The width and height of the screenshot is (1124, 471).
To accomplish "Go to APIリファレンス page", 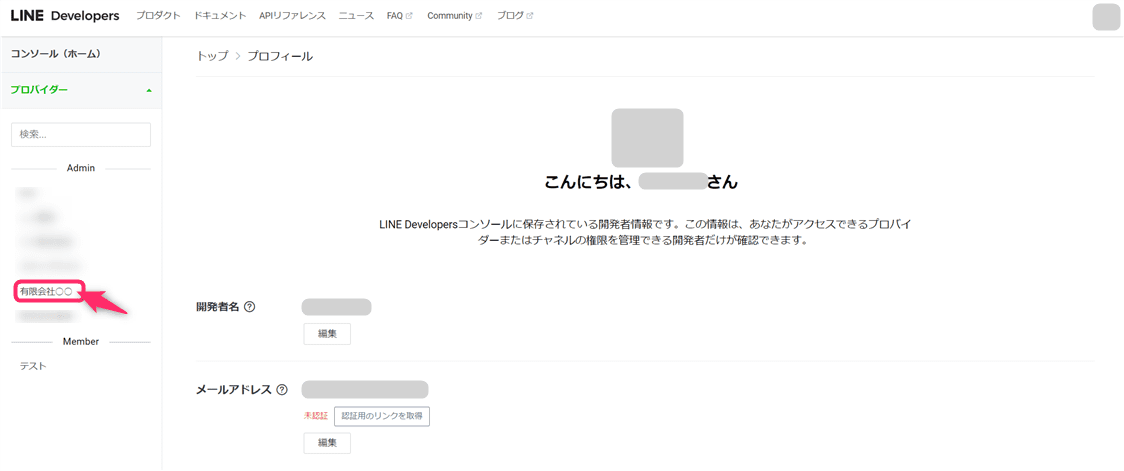I will pyautogui.click(x=292, y=16).
